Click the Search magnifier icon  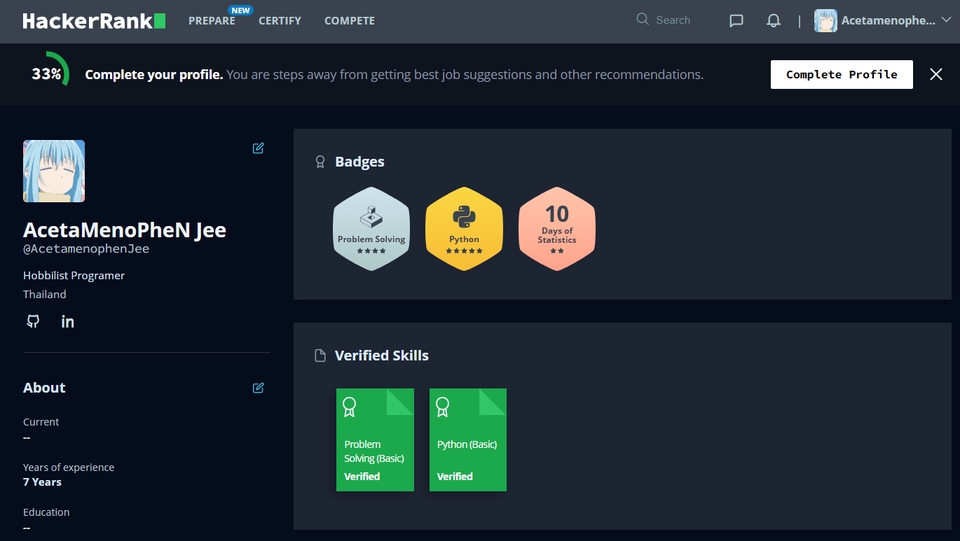point(642,19)
